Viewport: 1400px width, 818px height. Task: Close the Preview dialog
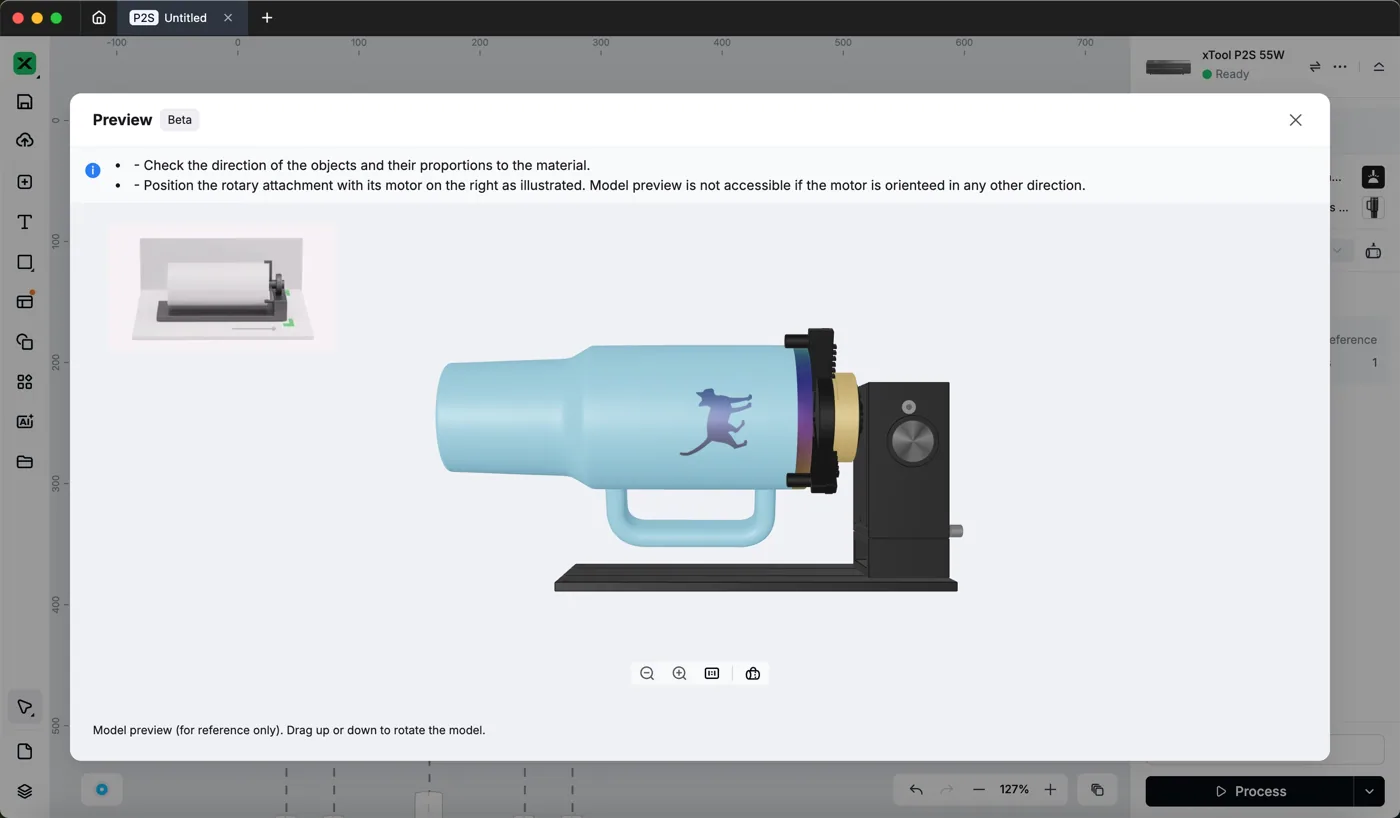(x=1295, y=120)
